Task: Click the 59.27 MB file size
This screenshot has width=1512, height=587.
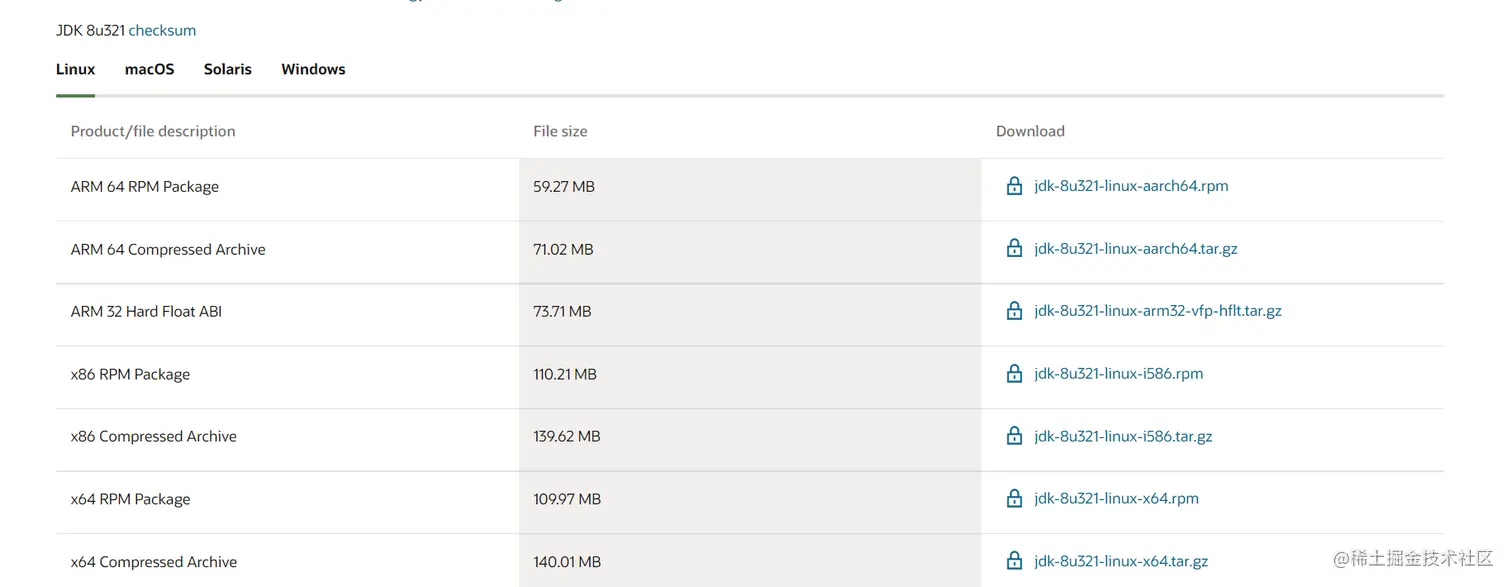Action: 564,187
